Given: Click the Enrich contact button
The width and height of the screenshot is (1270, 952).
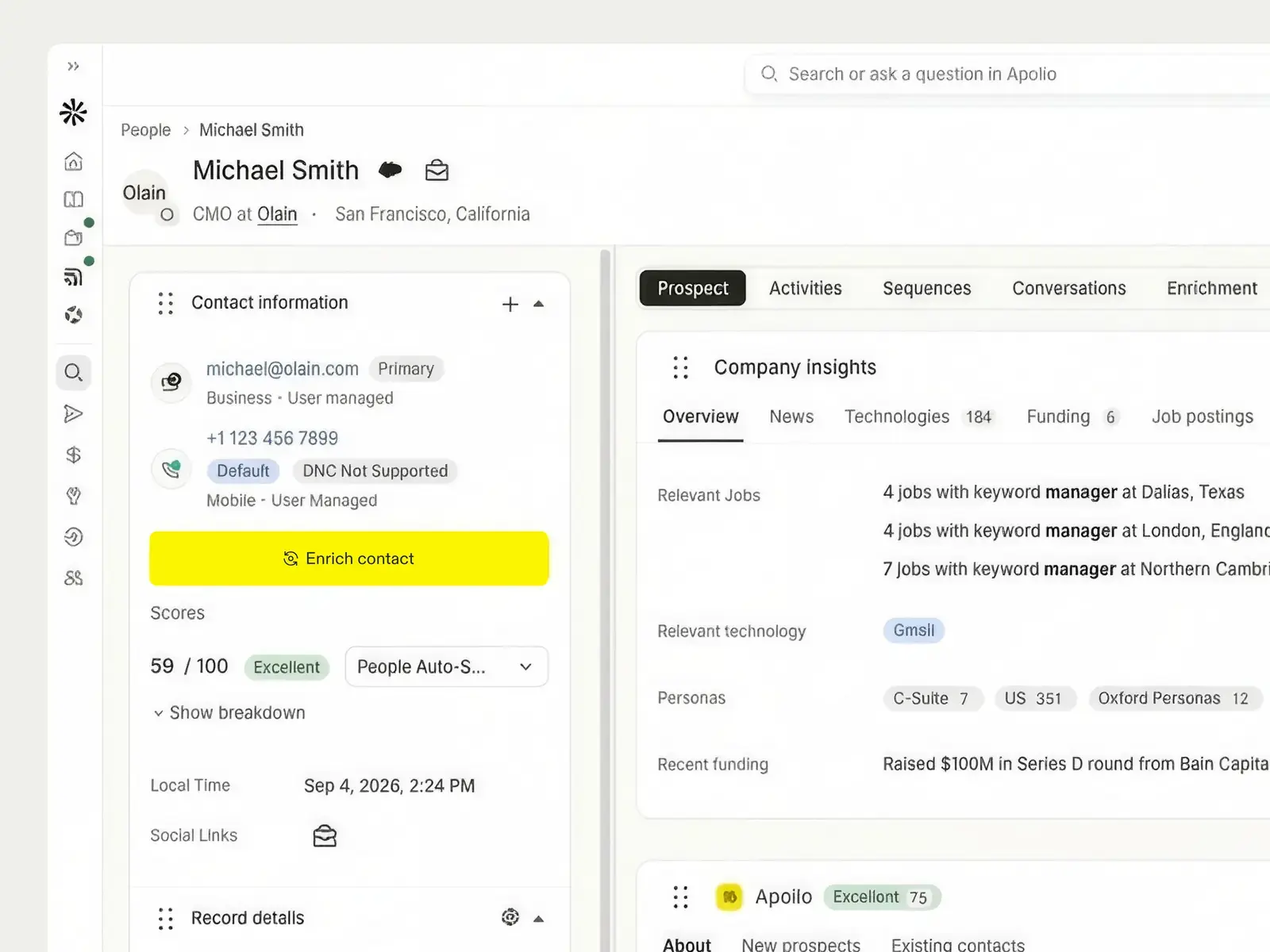Looking at the screenshot, I should pos(349,559).
